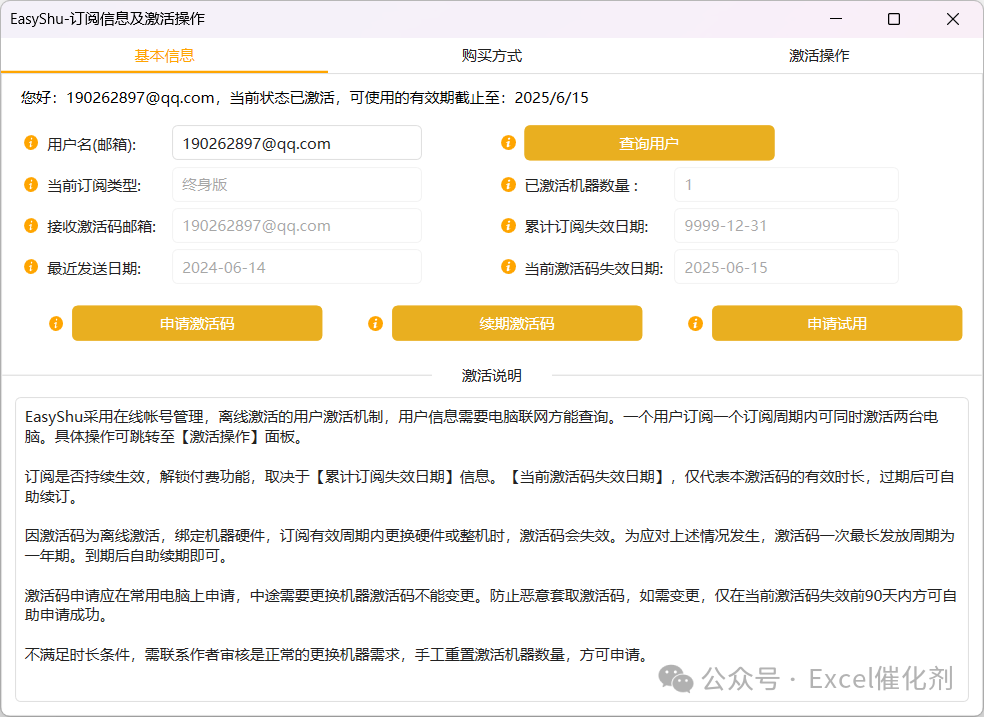Click the paragraph starting EasyShu采用在线帐号管理
The image size is (984, 717).
point(481,427)
